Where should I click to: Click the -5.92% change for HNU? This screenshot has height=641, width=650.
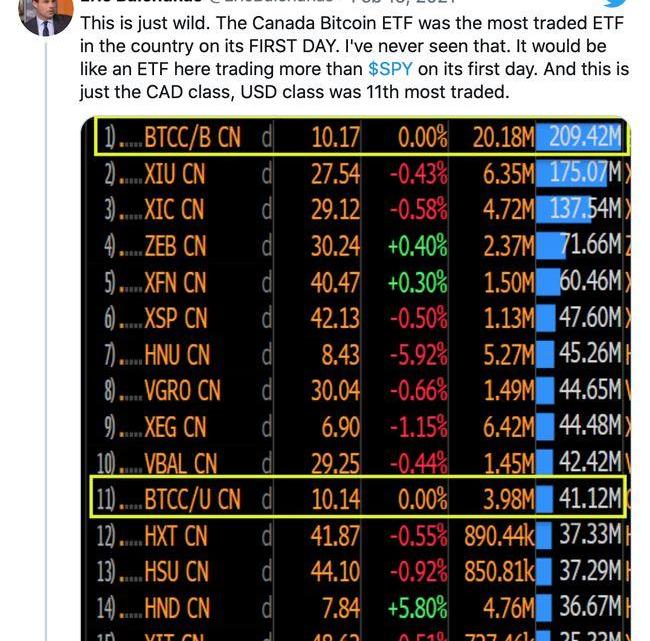pos(418,354)
